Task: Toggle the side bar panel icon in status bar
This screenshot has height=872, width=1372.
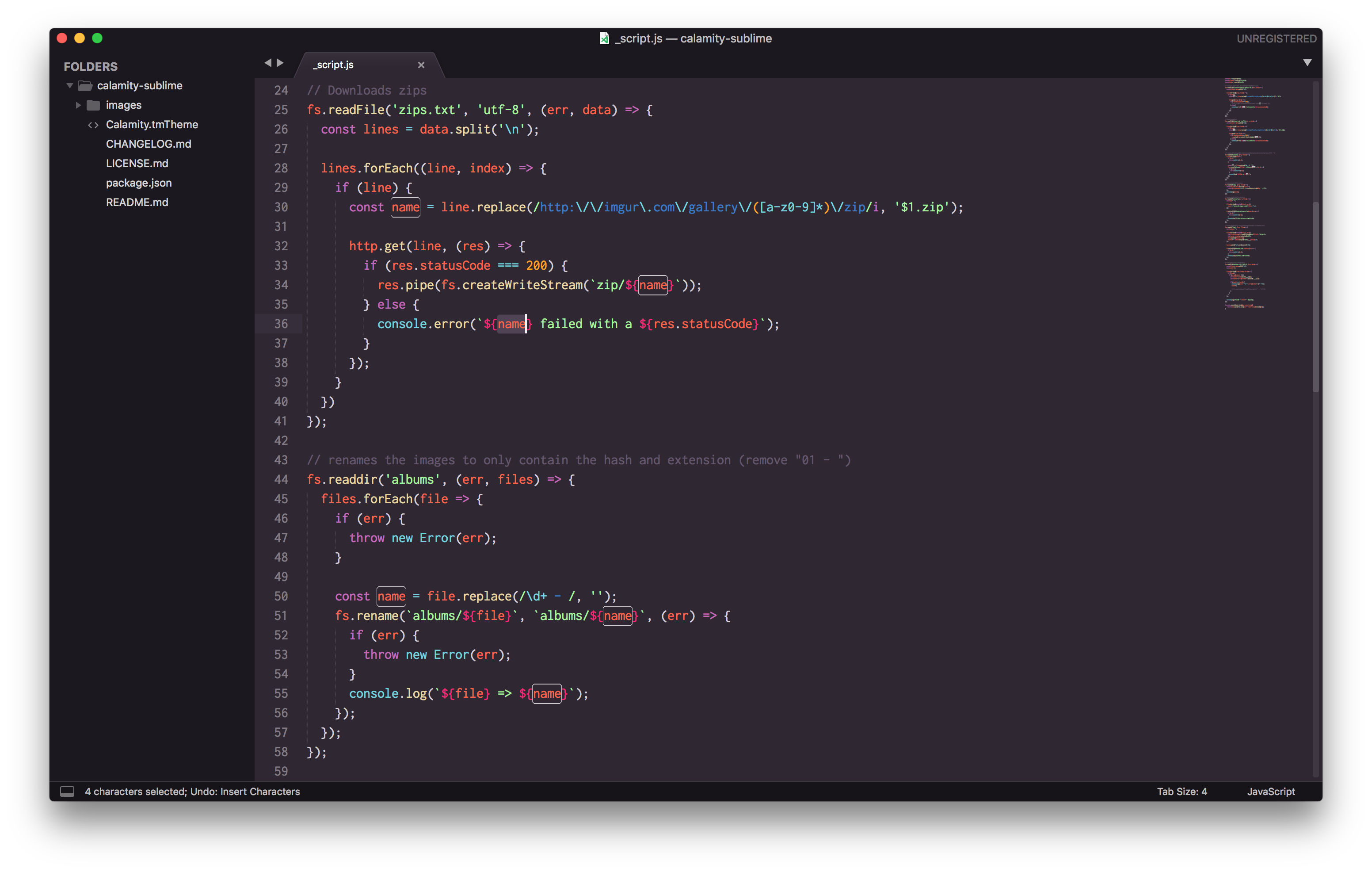Action: tap(67, 791)
